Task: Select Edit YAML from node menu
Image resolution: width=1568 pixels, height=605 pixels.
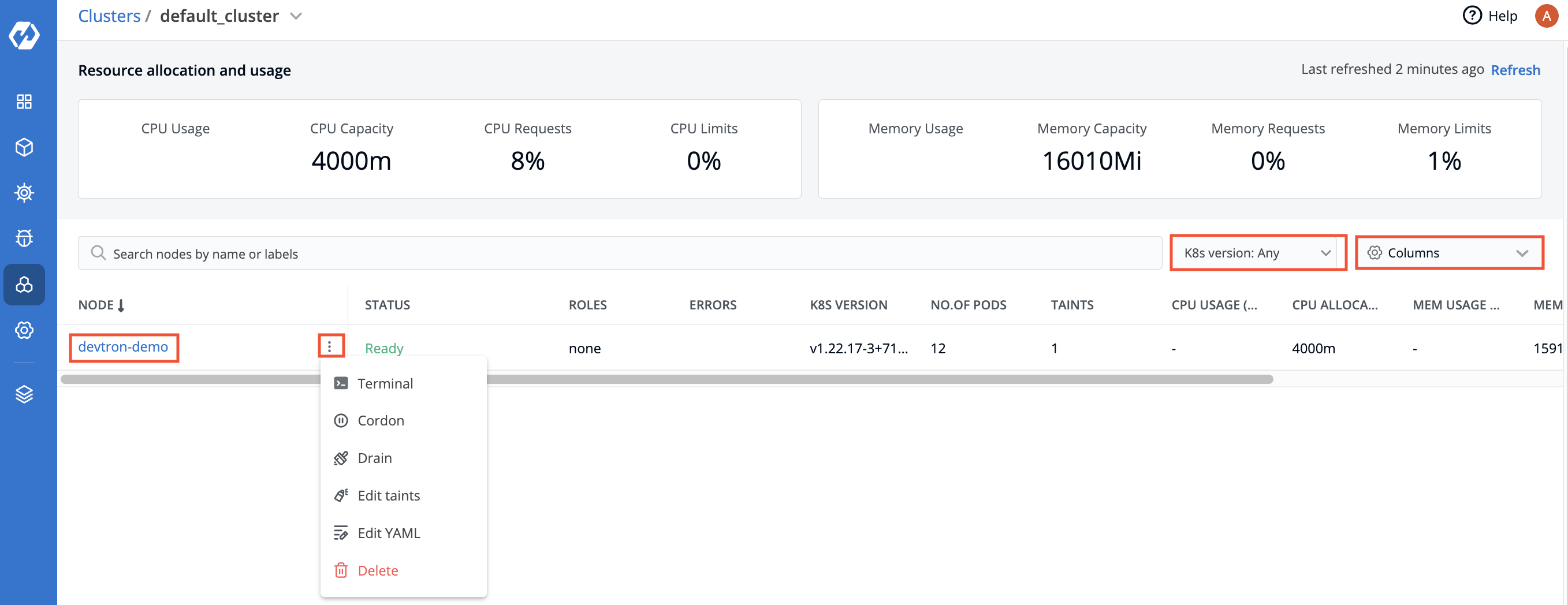Action: (388, 533)
